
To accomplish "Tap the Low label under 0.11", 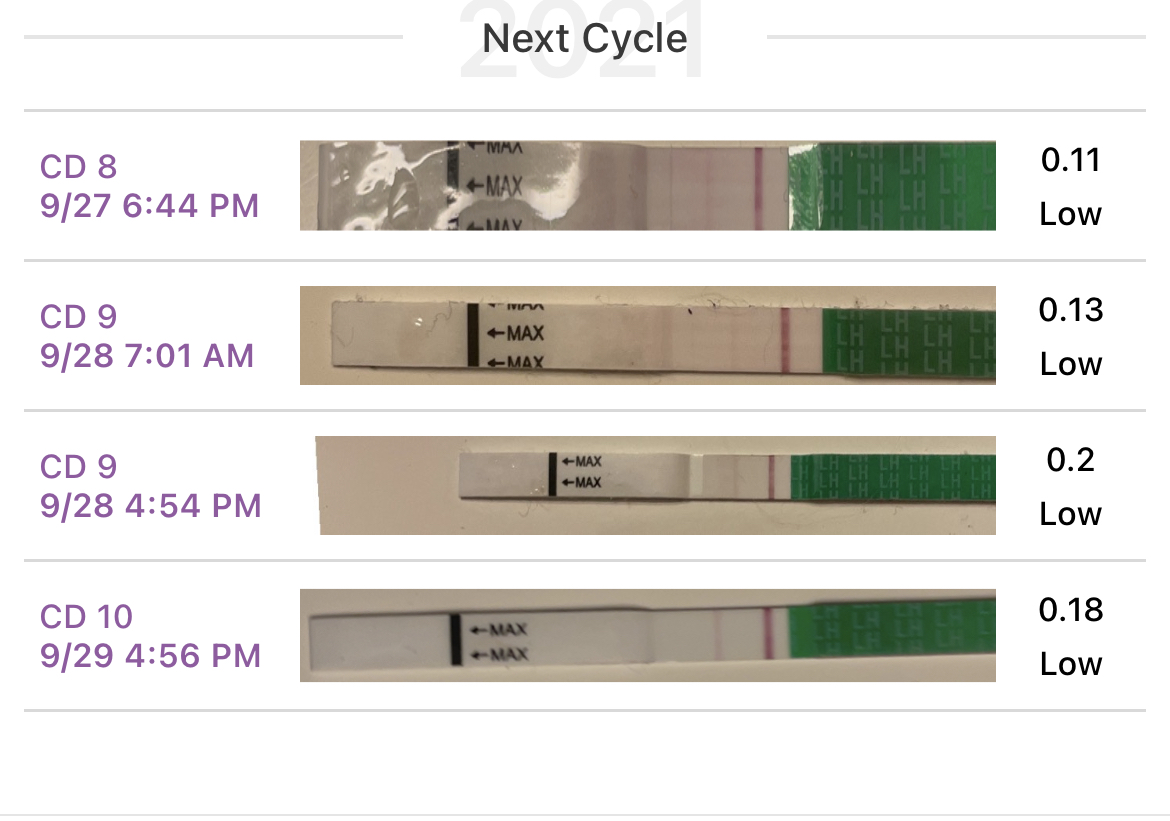I will (1071, 214).
